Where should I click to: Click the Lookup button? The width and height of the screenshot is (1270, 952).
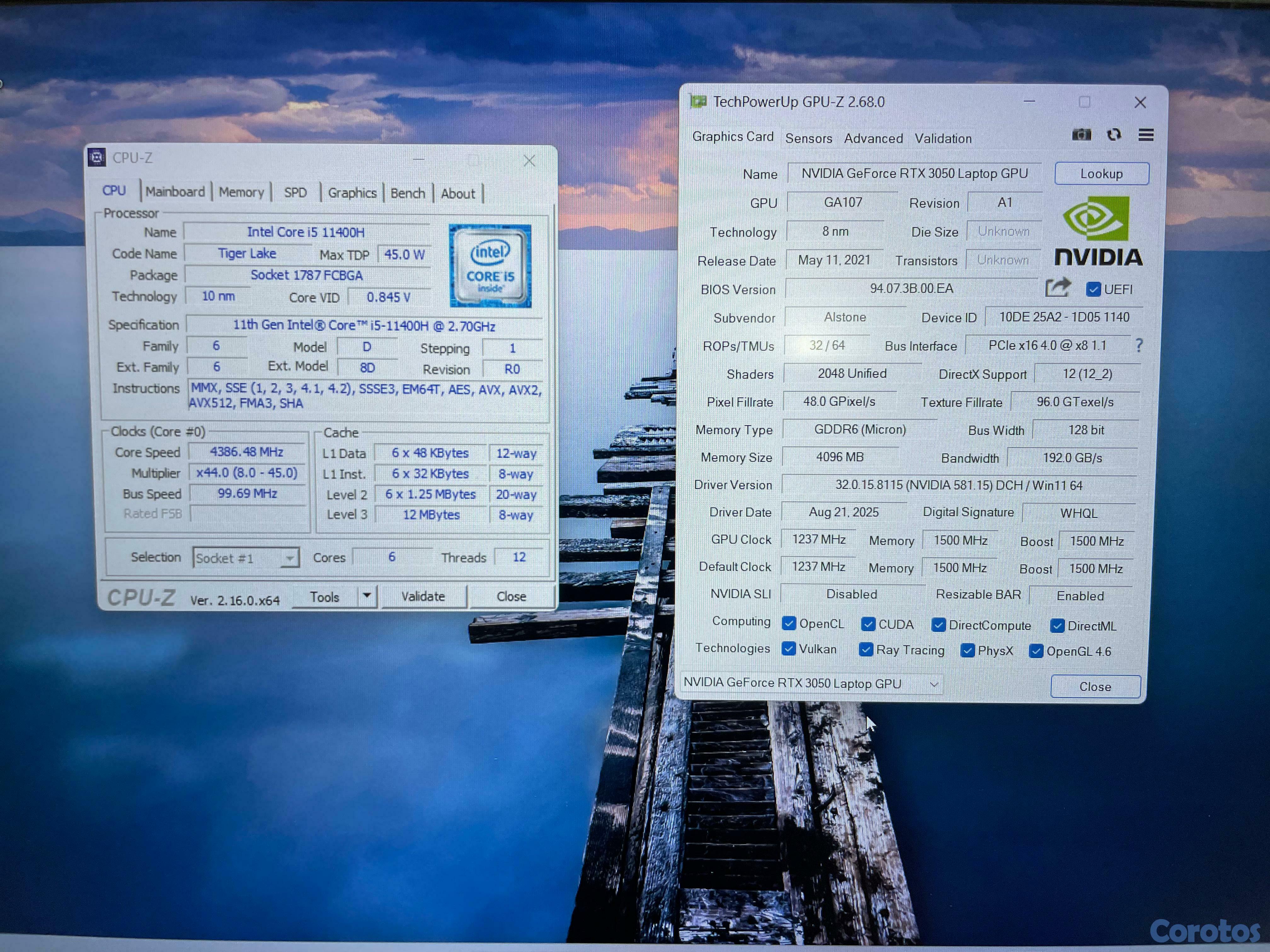[1101, 174]
